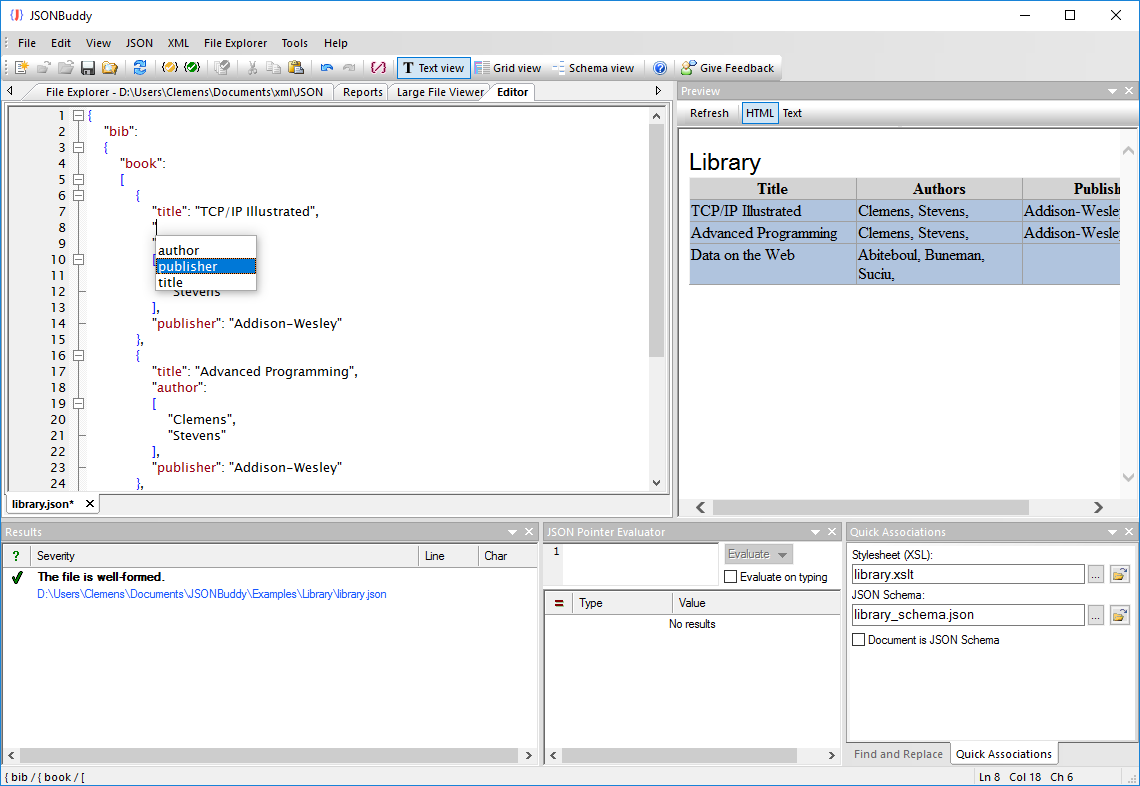
Task: Close the library.json* tab with X
Action: [x=89, y=503]
